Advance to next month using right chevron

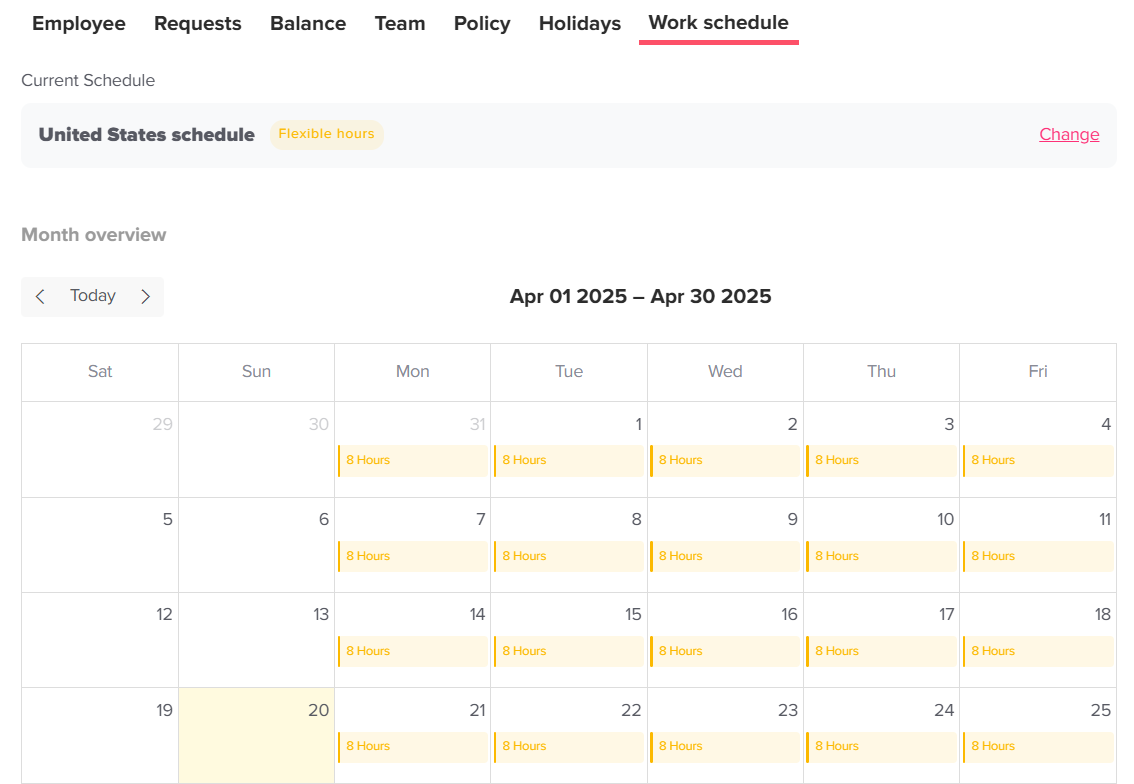tap(145, 296)
